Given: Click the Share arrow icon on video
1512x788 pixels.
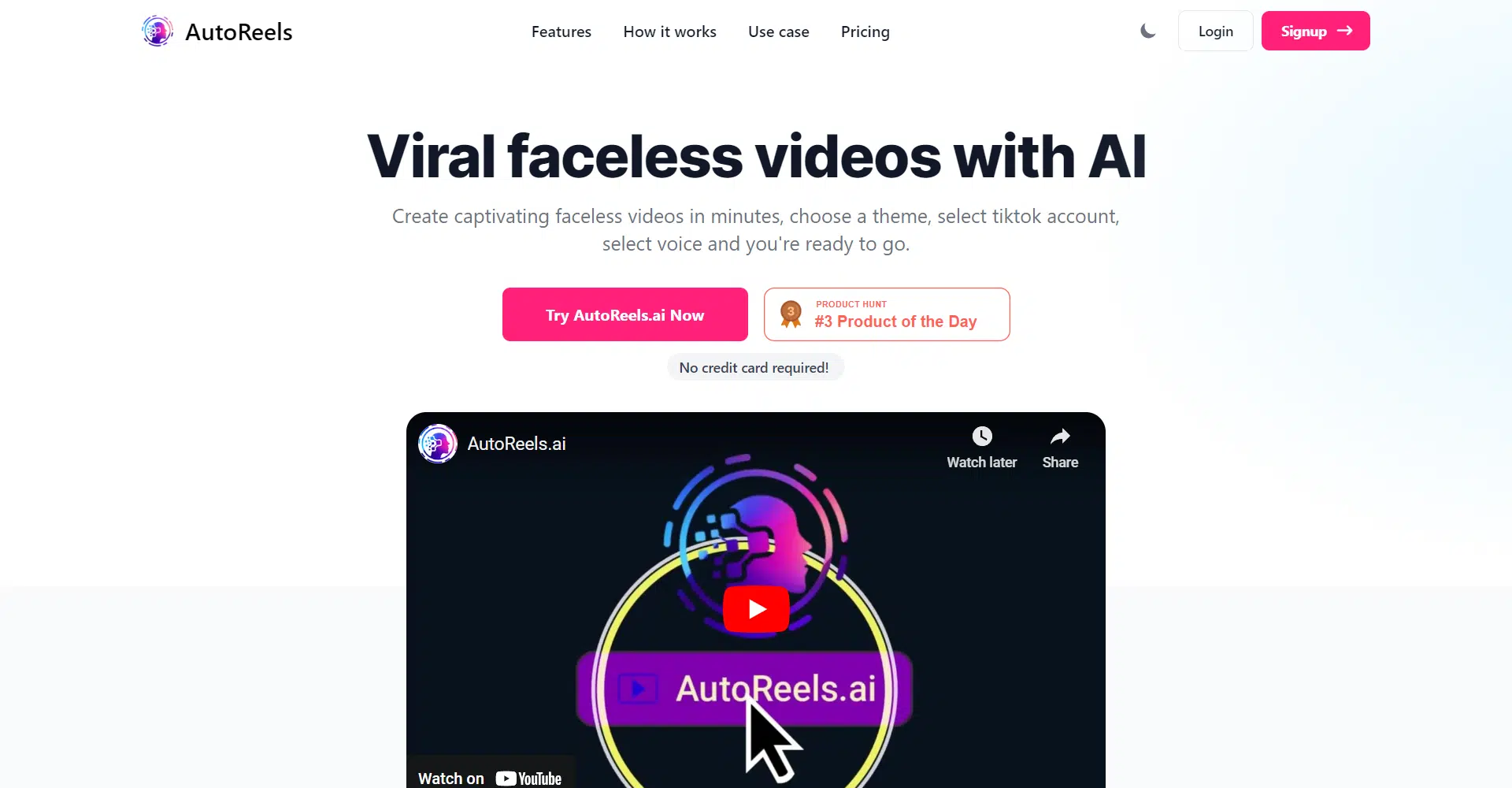Looking at the screenshot, I should click(x=1060, y=436).
